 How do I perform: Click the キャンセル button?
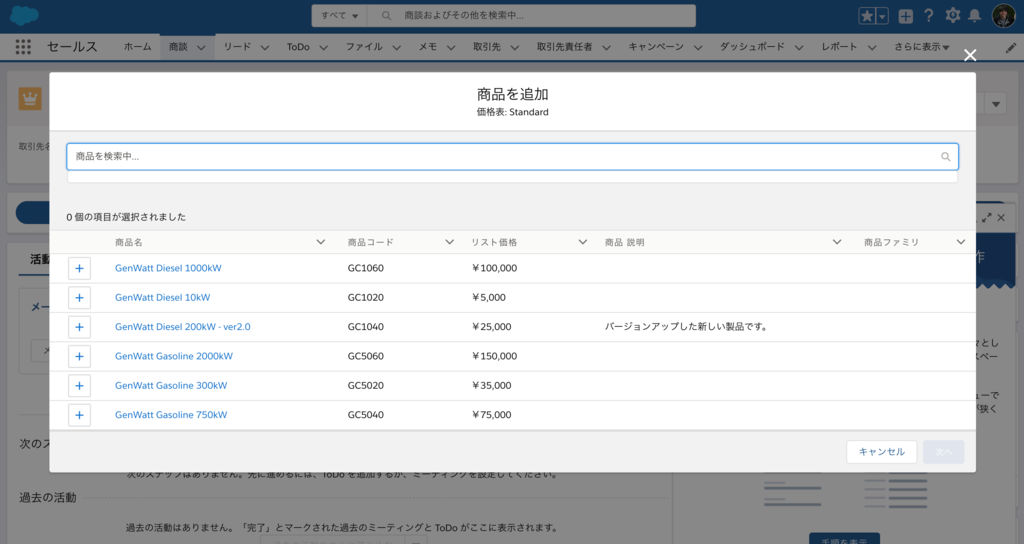(882, 452)
